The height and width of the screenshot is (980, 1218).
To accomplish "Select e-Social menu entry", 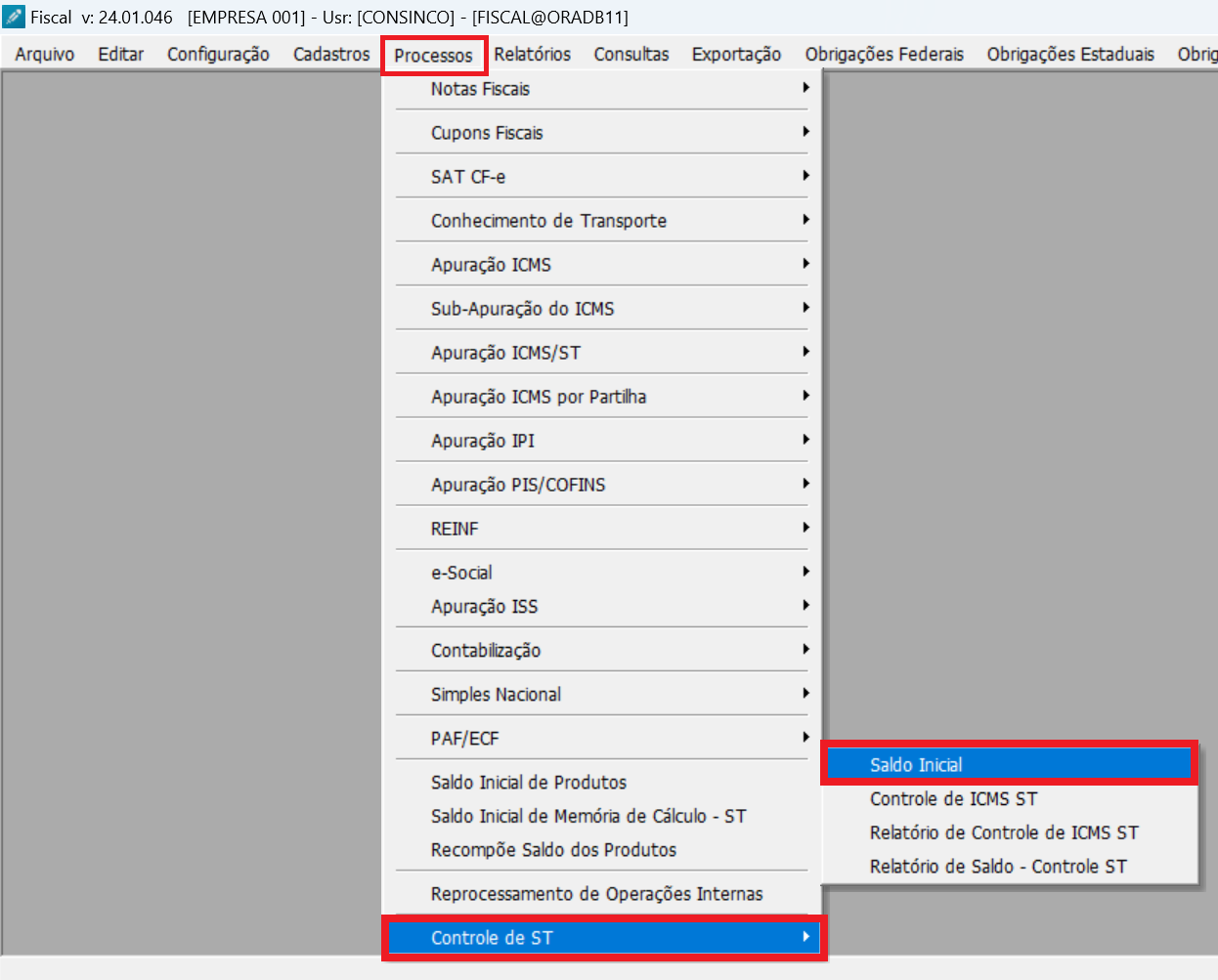I will (x=602, y=573).
